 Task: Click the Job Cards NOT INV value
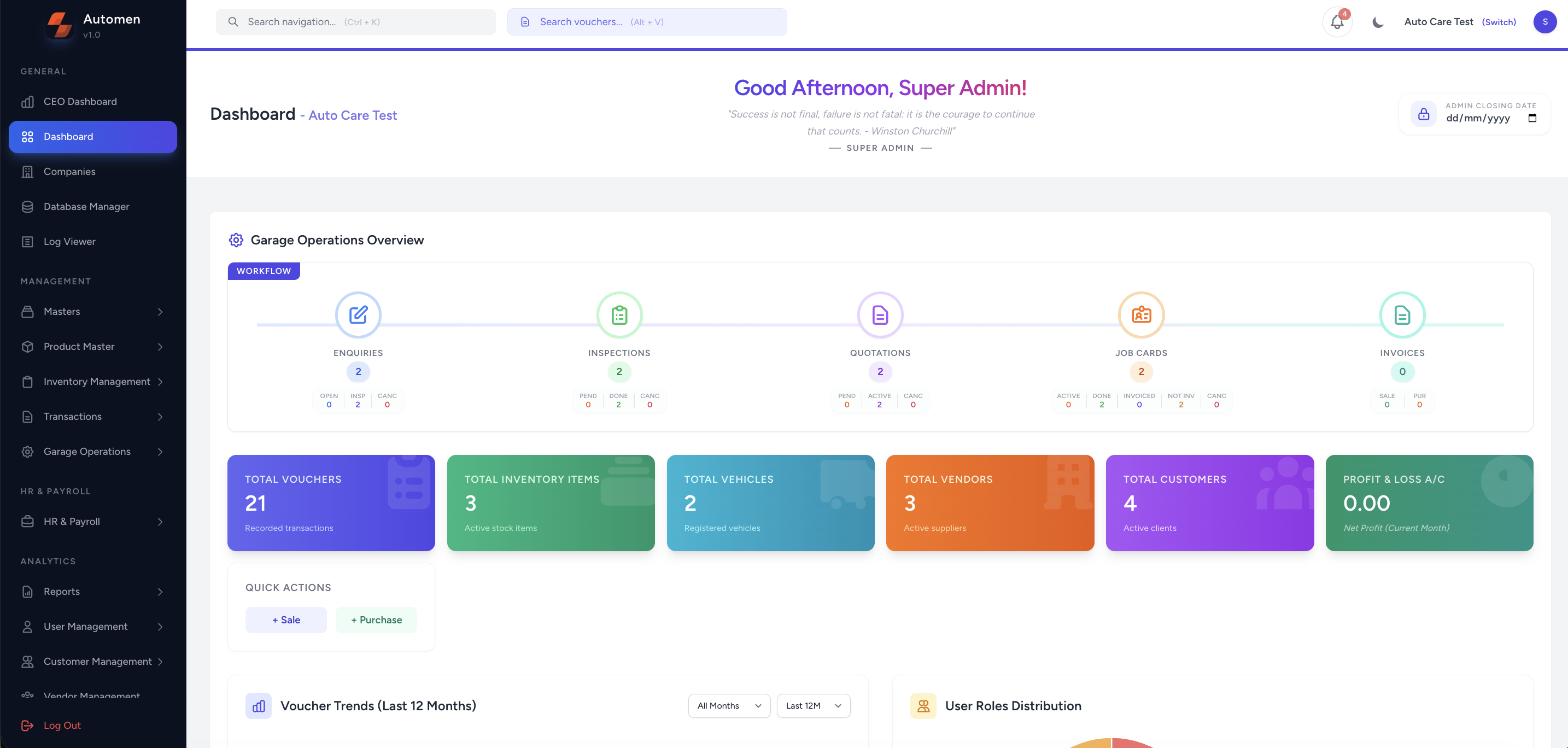1181,405
